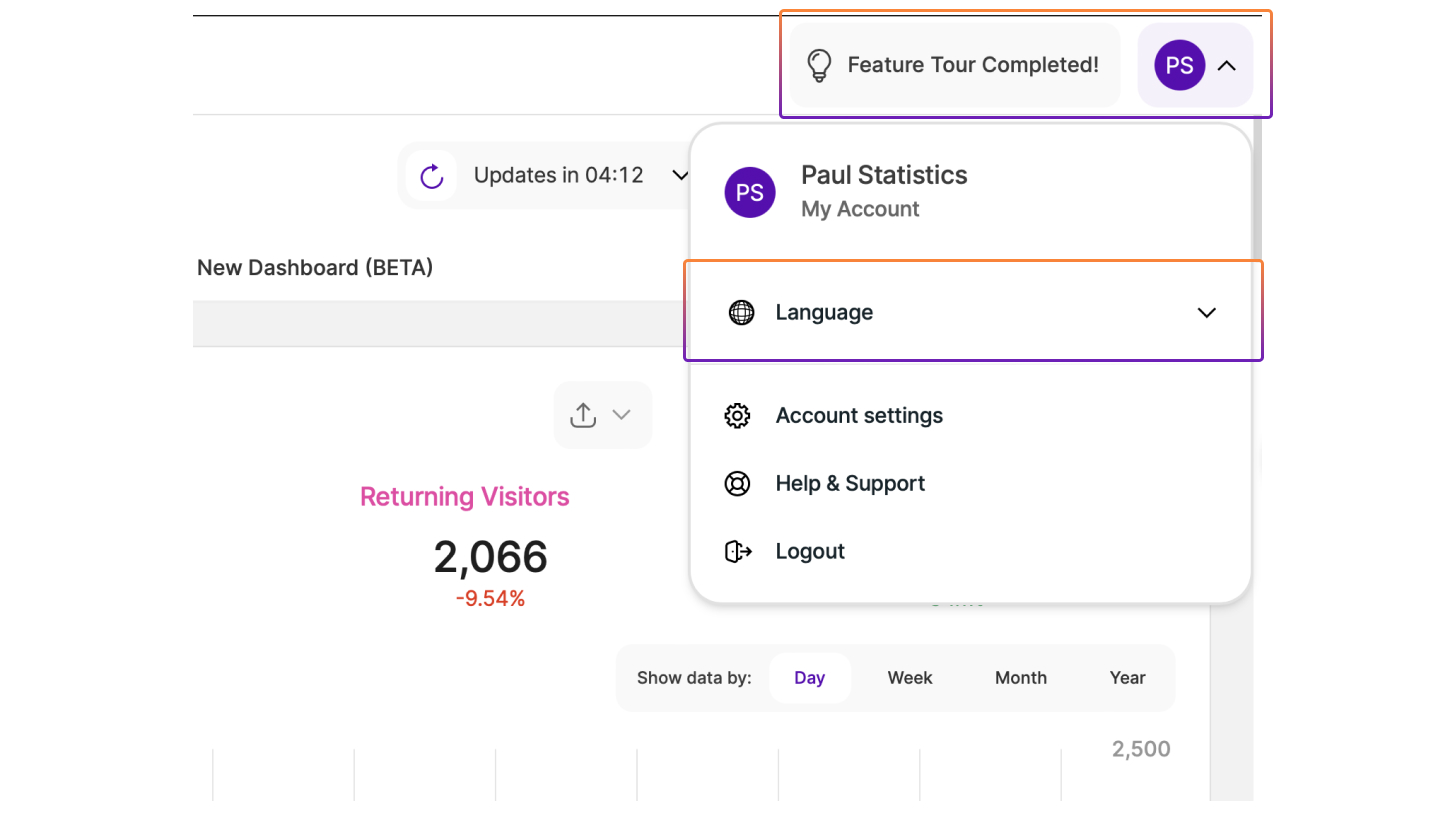Expand the Language dropdown chevron
Viewport: 1456px width, 816px height.
[1207, 313]
